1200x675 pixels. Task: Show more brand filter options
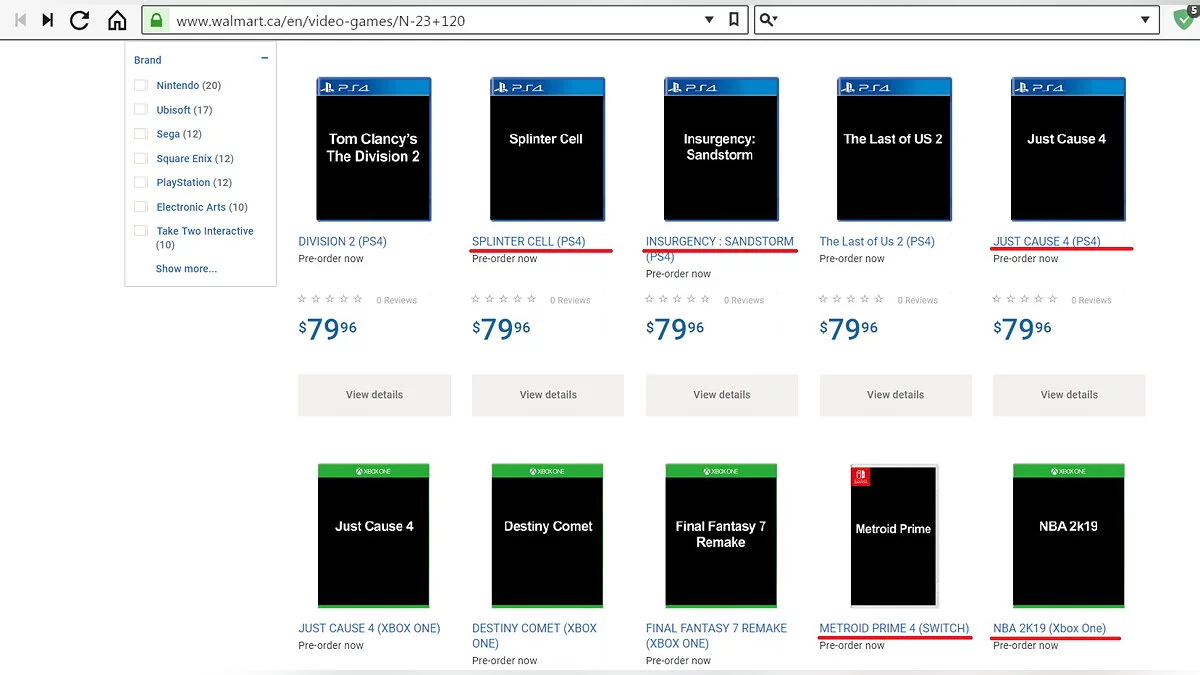tap(186, 268)
